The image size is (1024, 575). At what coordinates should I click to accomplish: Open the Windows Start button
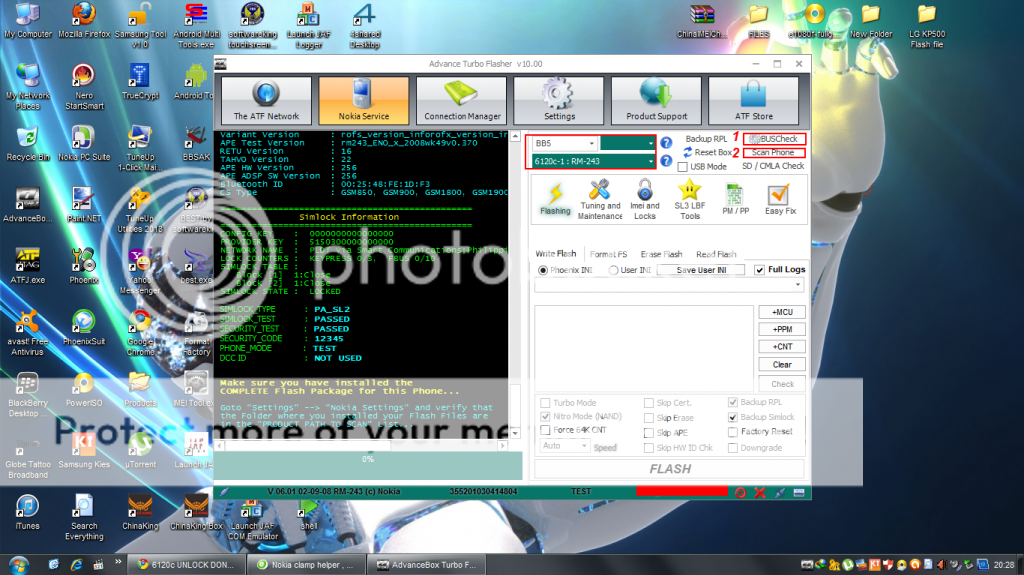[x=19, y=564]
